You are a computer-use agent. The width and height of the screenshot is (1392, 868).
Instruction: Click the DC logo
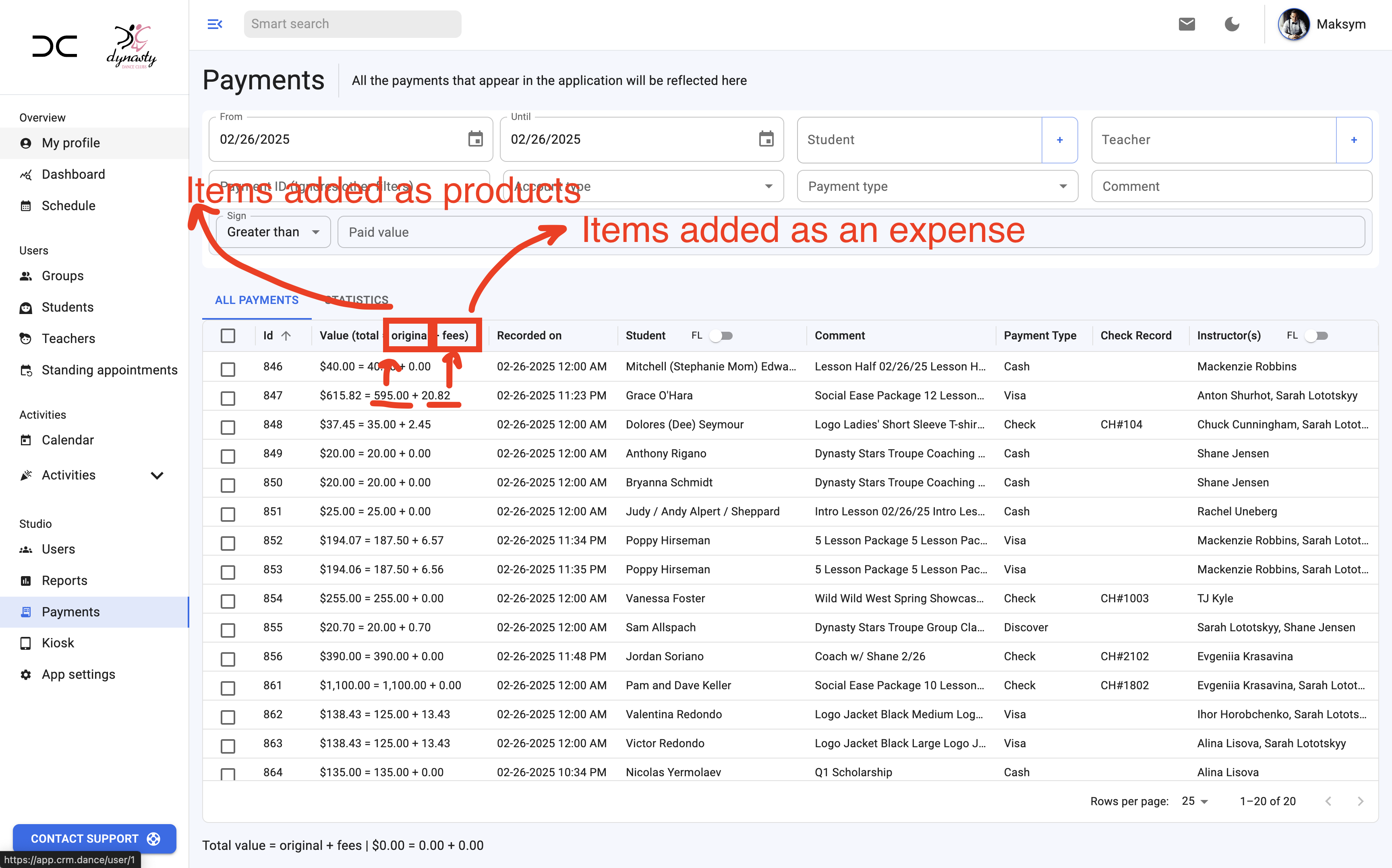[x=54, y=47]
